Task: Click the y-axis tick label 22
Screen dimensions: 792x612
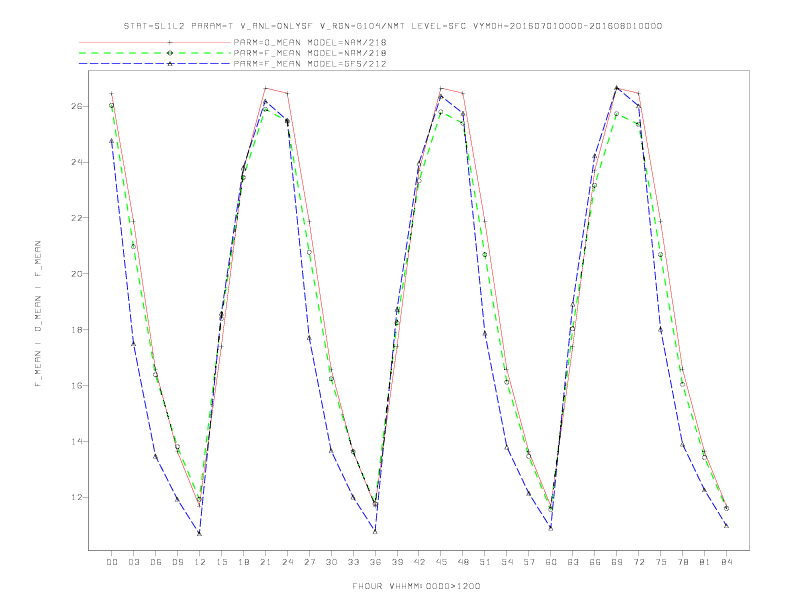Action: 77,218
